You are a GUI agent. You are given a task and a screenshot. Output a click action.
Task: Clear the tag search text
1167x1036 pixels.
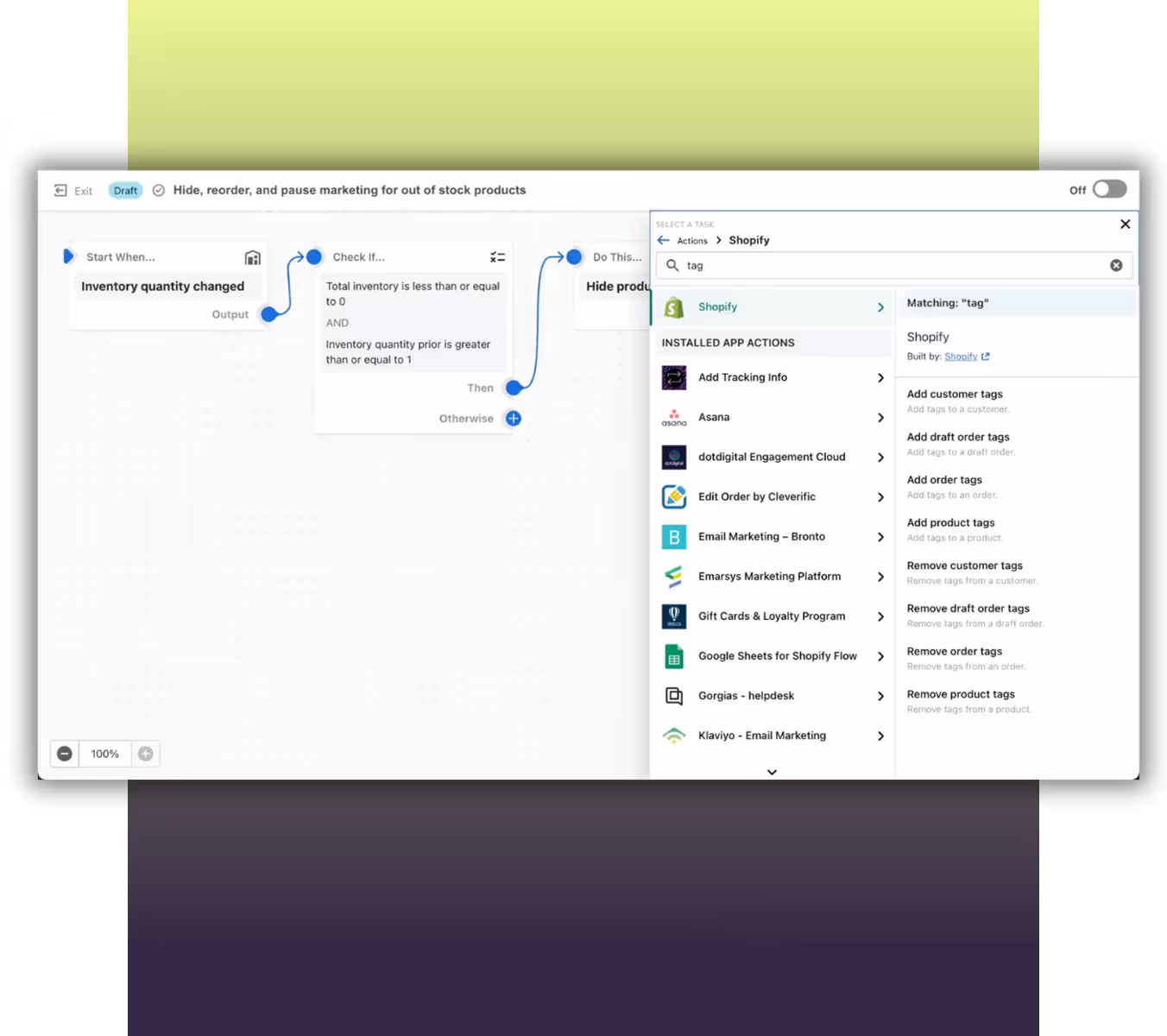click(1116, 266)
